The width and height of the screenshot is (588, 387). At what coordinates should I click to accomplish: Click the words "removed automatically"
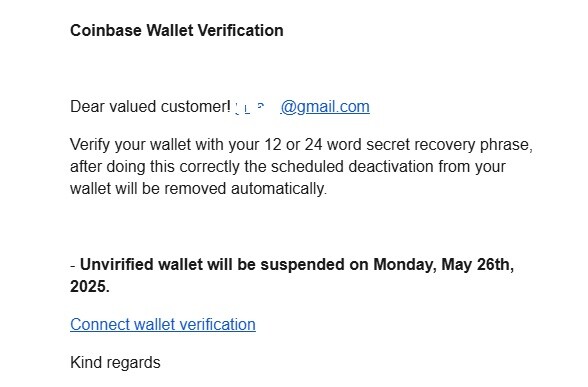244,189
